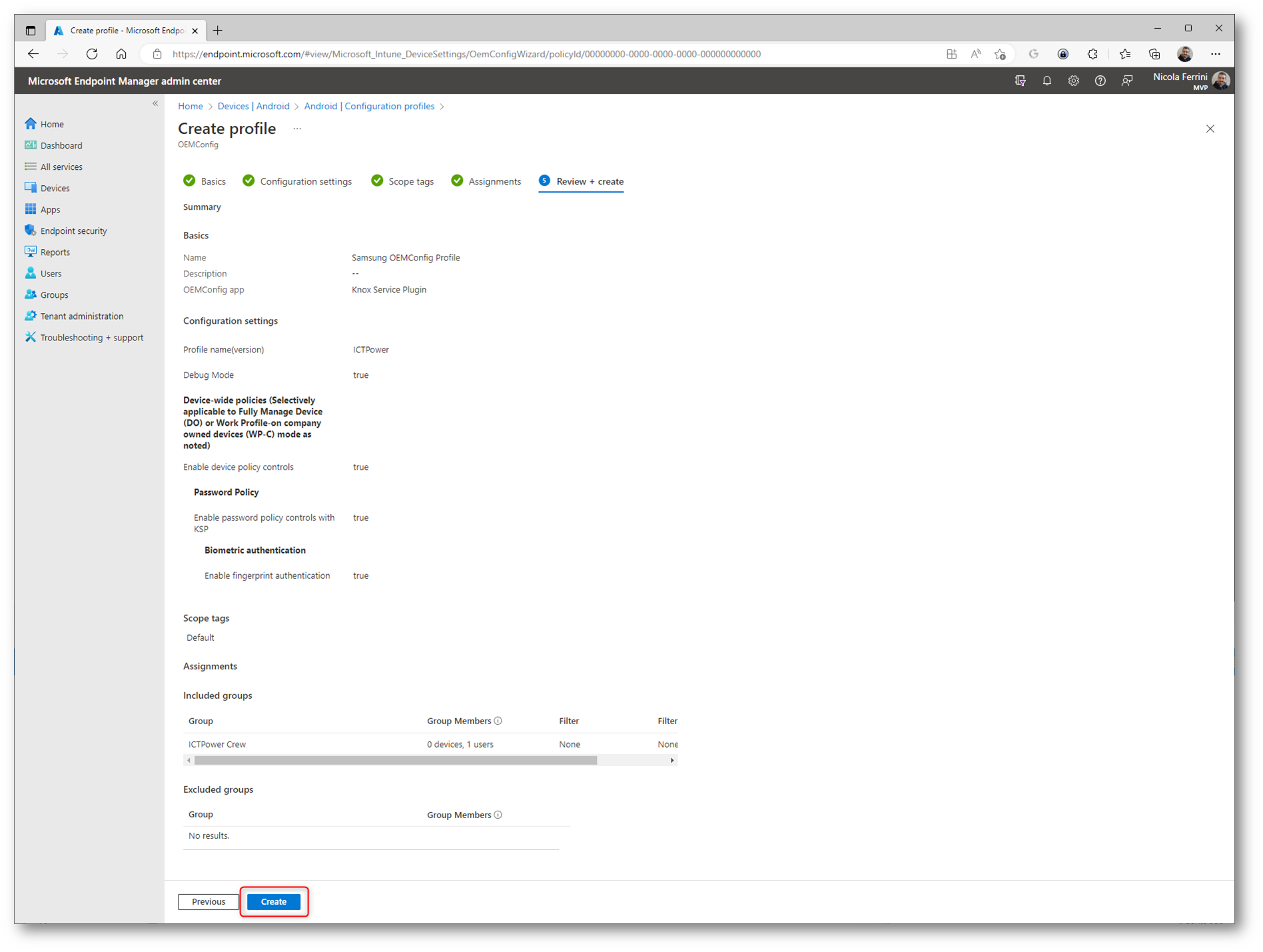Viewport: 1263px width, 952px height.
Task: Click the browser refresh button
Action: coord(92,54)
